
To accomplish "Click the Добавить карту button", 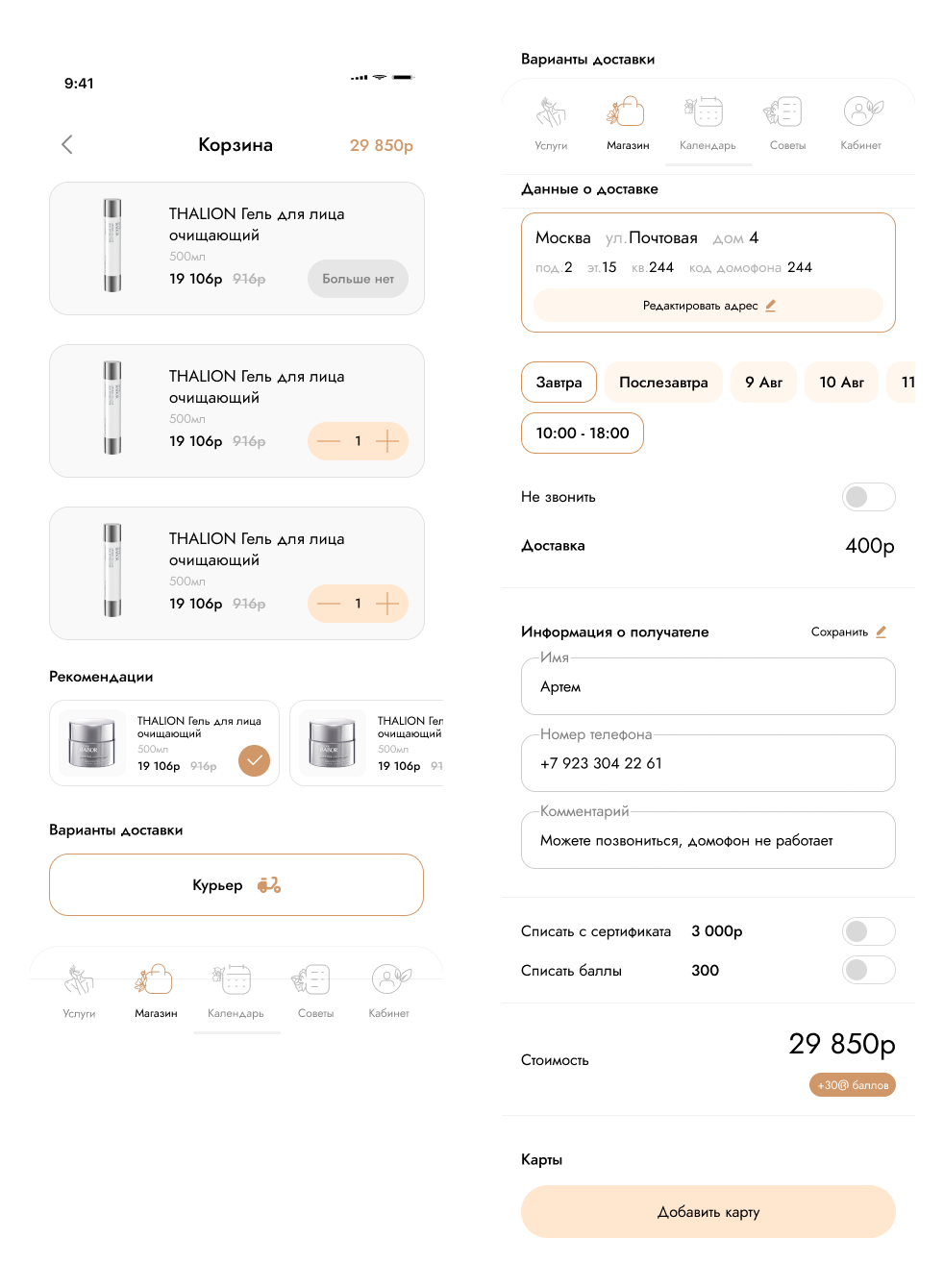I will tap(708, 1211).
